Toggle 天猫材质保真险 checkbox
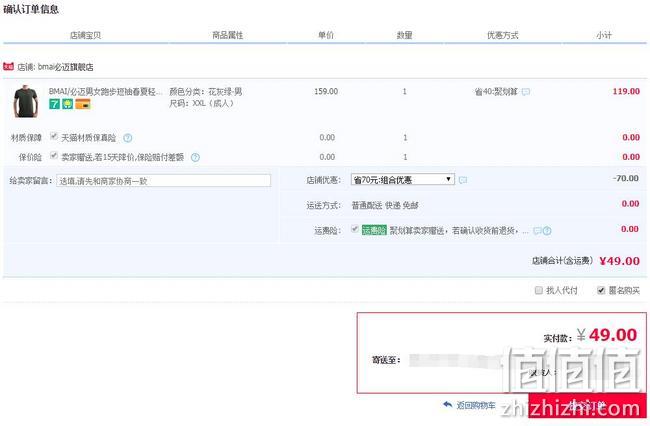 pos(53,136)
